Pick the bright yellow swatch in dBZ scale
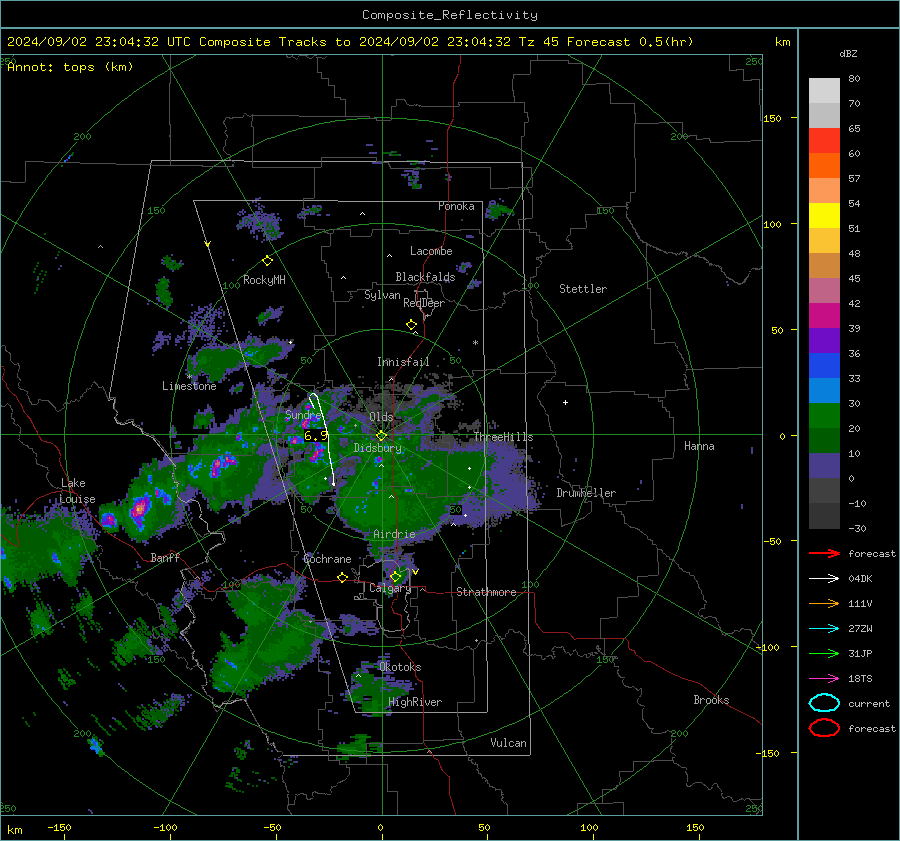The image size is (900, 841). 824,215
